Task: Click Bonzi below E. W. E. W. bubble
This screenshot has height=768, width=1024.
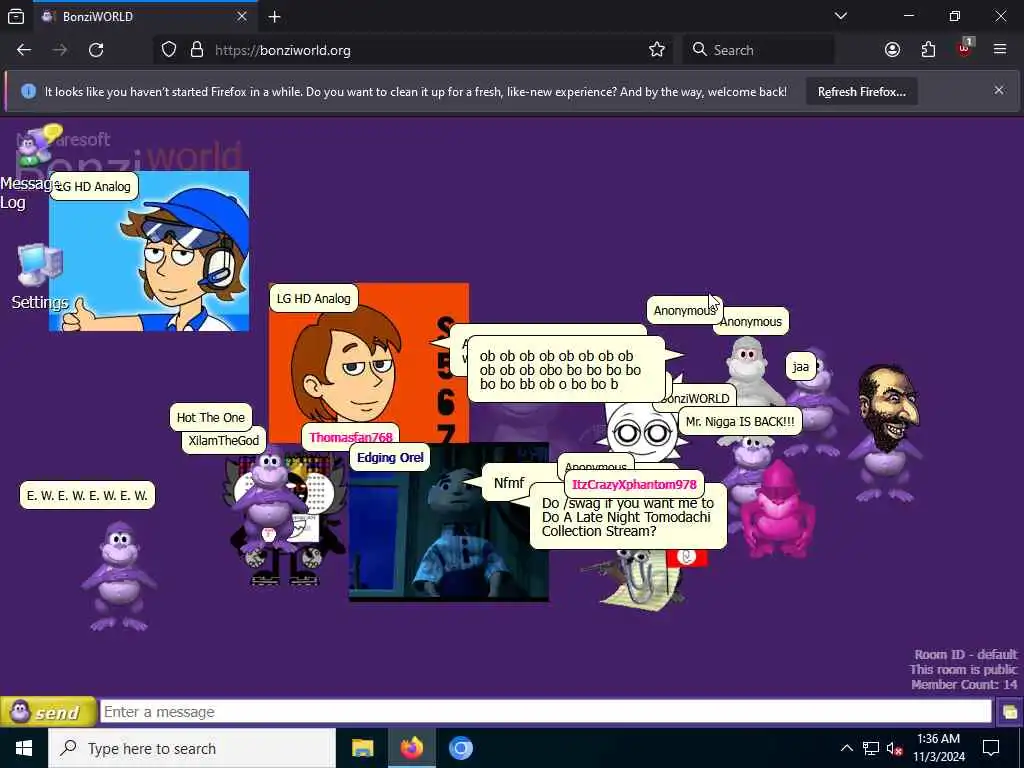Action: point(119,576)
